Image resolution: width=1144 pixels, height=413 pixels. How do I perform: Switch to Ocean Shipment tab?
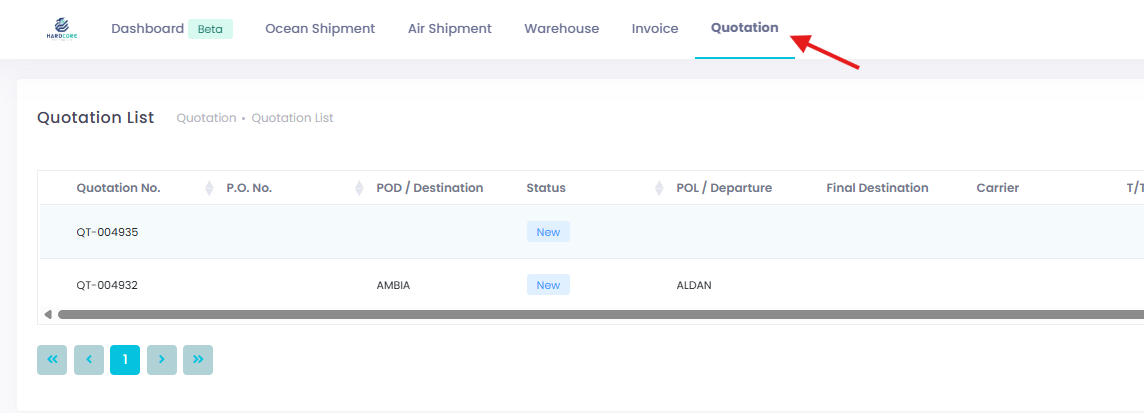point(320,29)
